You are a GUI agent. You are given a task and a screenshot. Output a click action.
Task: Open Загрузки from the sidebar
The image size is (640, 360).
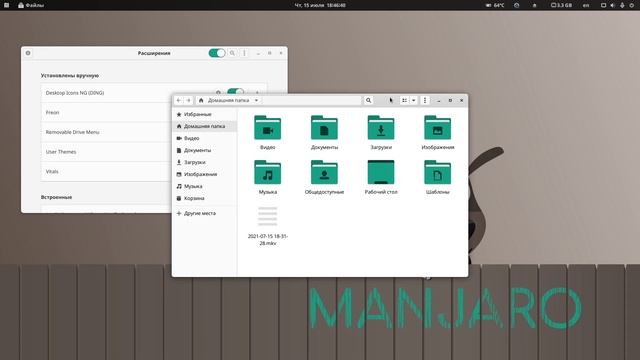tap(204, 162)
